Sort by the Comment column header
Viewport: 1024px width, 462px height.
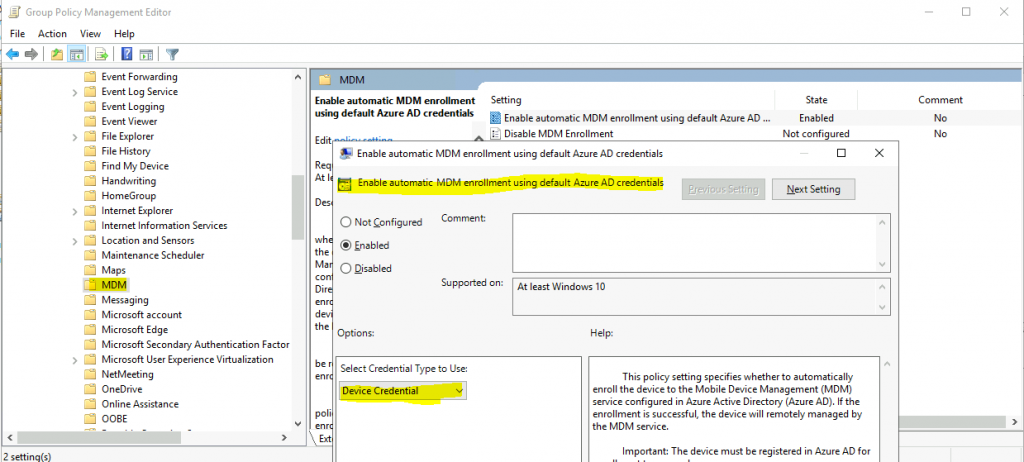click(x=940, y=100)
